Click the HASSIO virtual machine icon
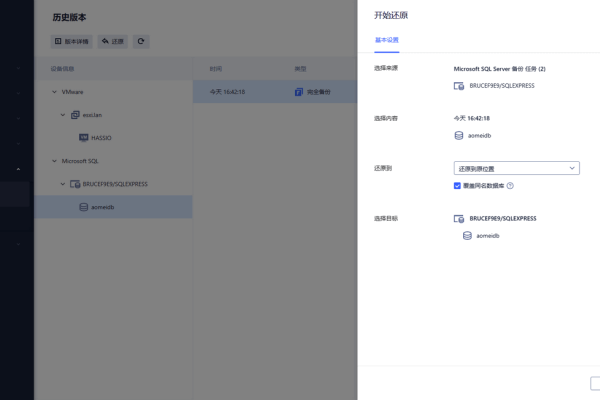This screenshot has width=600, height=400. 84,137
